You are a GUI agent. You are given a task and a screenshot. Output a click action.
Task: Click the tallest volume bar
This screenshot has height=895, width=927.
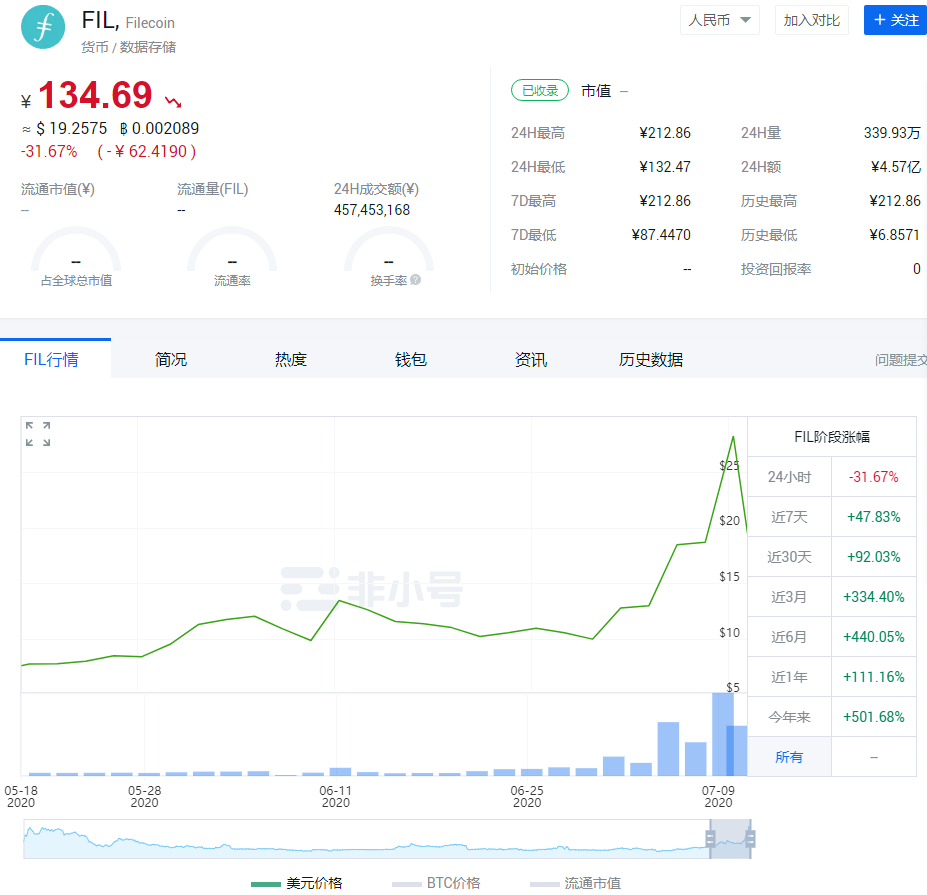722,734
